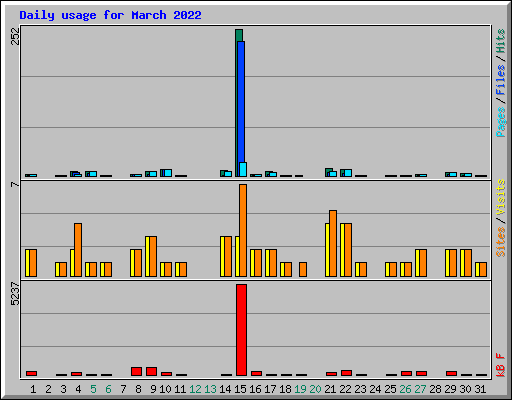Screen dimensions: 512x400
Task: Click the orange Sites bar for day 21
Action: [x=333, y=243]
